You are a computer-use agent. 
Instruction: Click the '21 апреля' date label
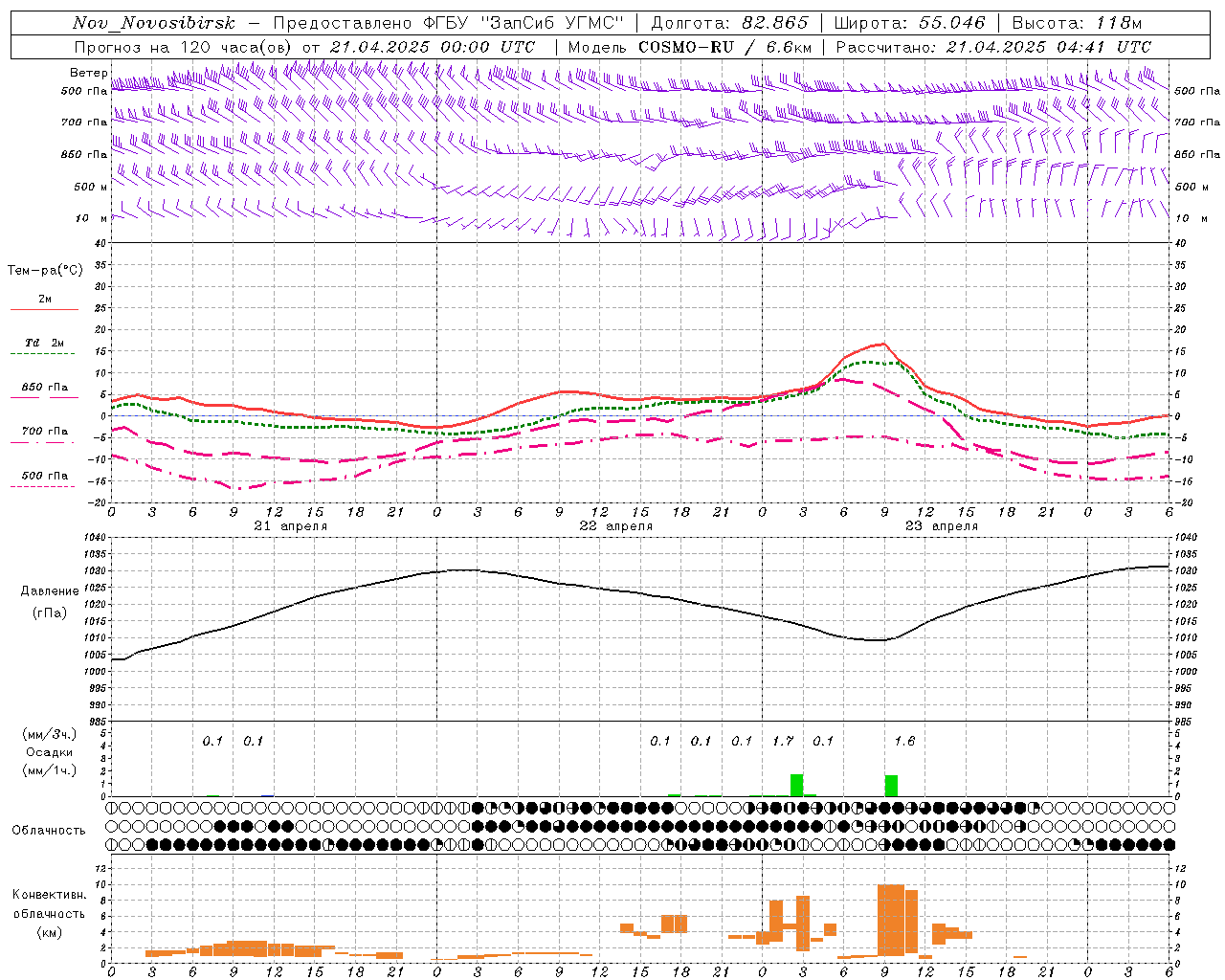291,526
